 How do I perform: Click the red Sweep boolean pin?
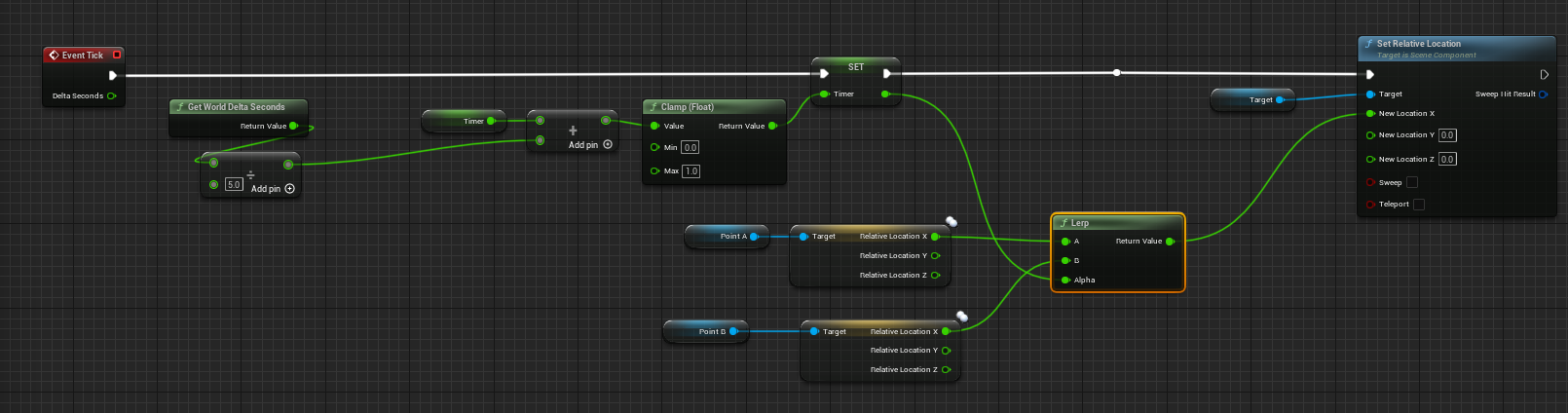[x=1370, y=182]
